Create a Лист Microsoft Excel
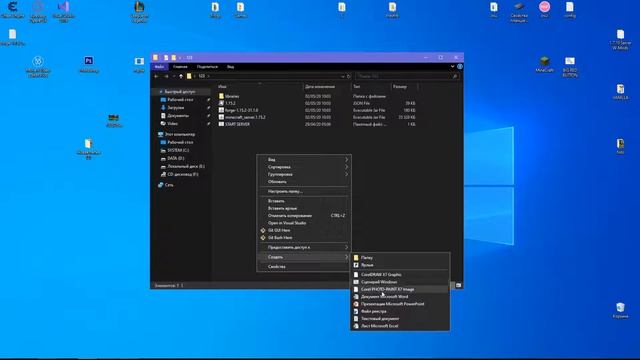 click(x=400, y=326)
